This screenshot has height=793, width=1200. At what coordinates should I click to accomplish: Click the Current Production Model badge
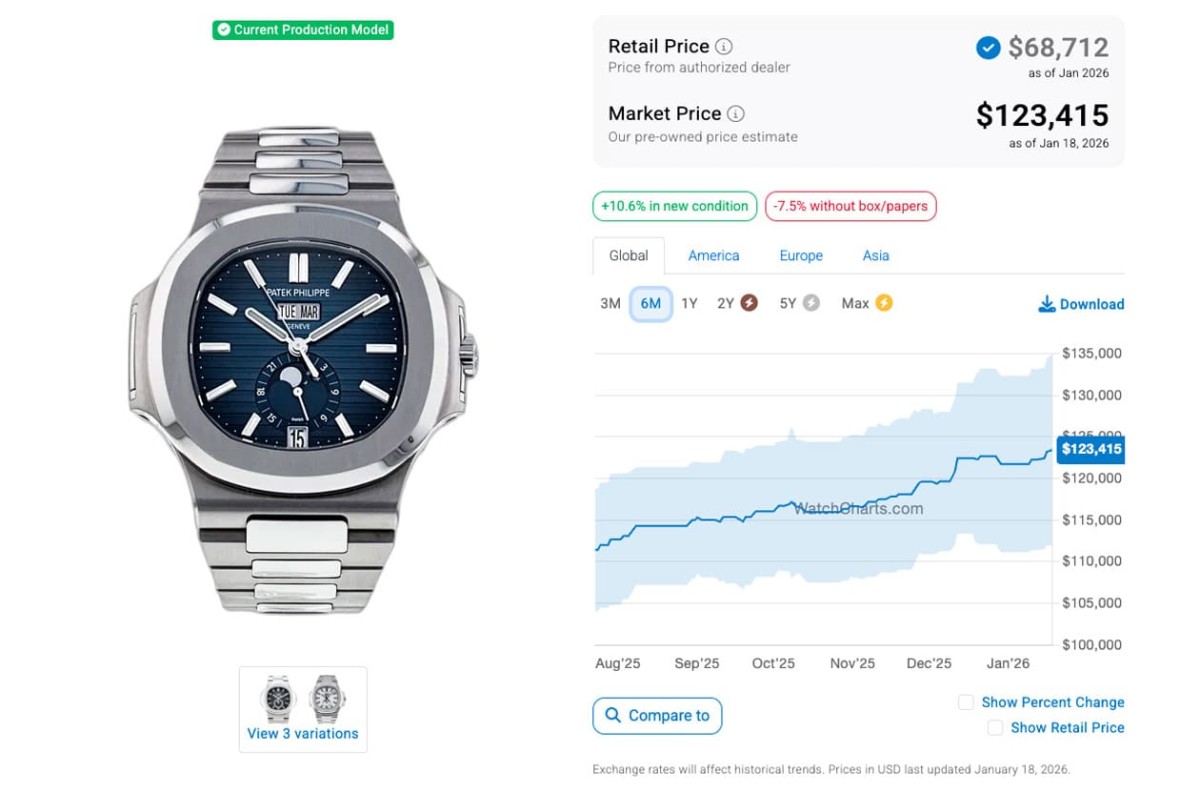tap(303, 30)
